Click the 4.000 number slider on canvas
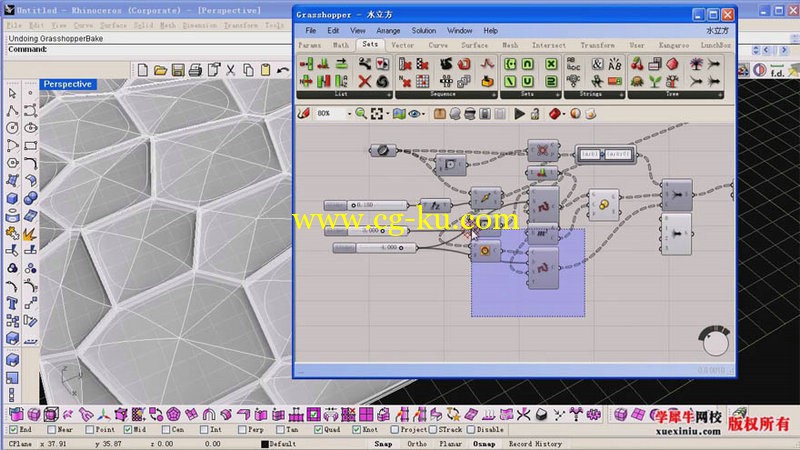Viewport: 800px width, 450px height. [x=375, y=247]
